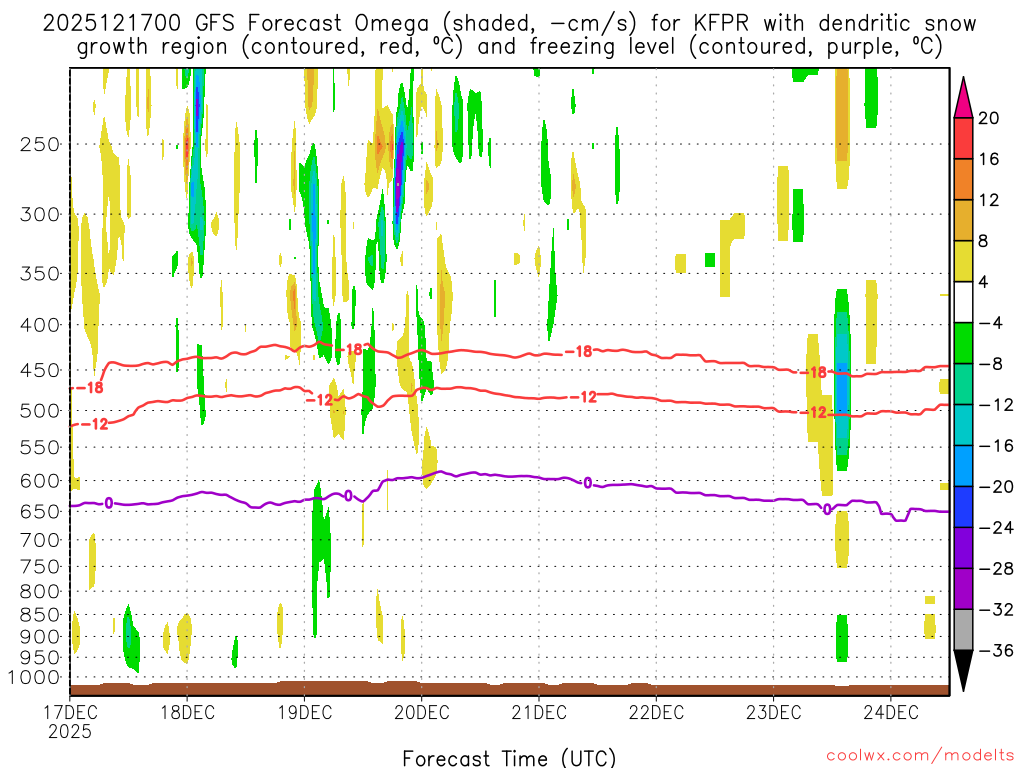Click the 300 pressure level label
The height and width of the screenshot is (768, 1024).
[x=40, y=214]
